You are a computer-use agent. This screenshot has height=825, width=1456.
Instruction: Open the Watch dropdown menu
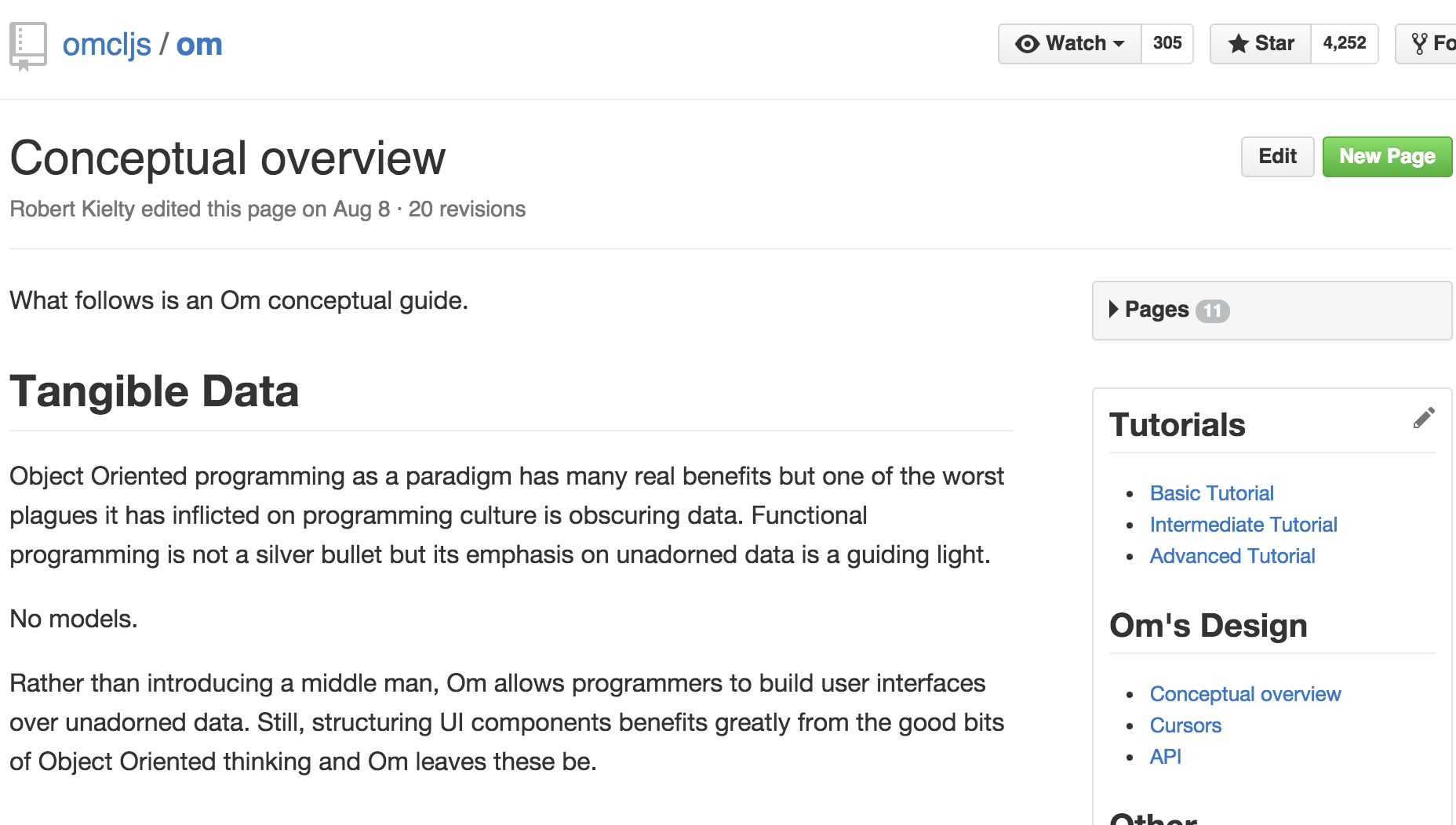pyautogui.click(x=1120, y=44)
